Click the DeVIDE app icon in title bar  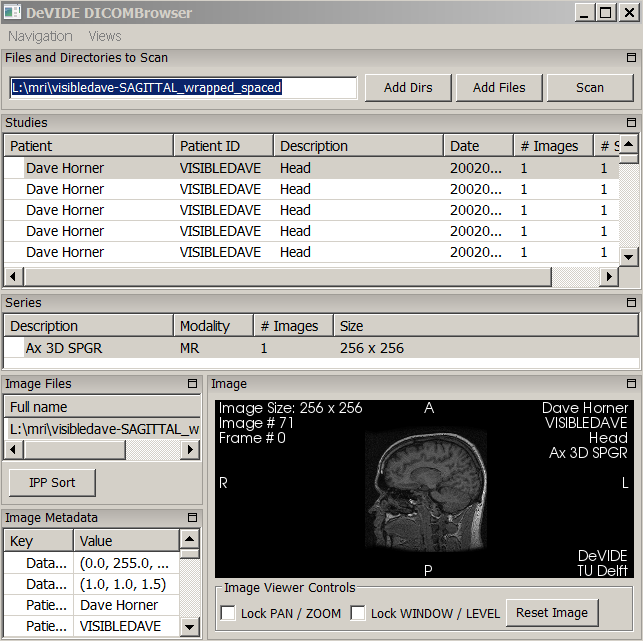pyautogui.click(x=12, y=12)
